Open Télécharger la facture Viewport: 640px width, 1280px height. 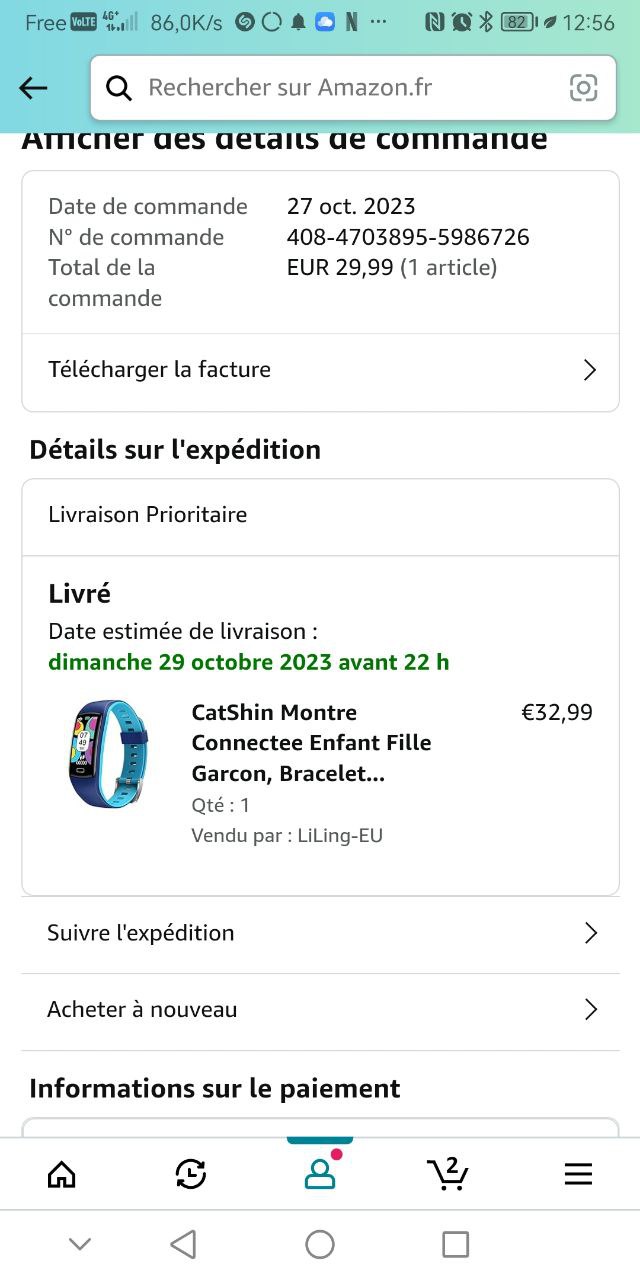click(160, 370)
